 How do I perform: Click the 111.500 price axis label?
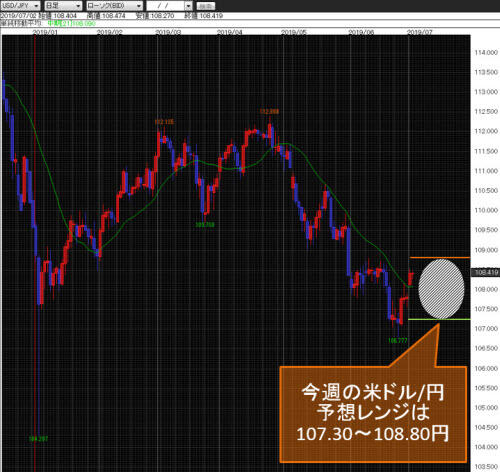[x=486, y=151]
